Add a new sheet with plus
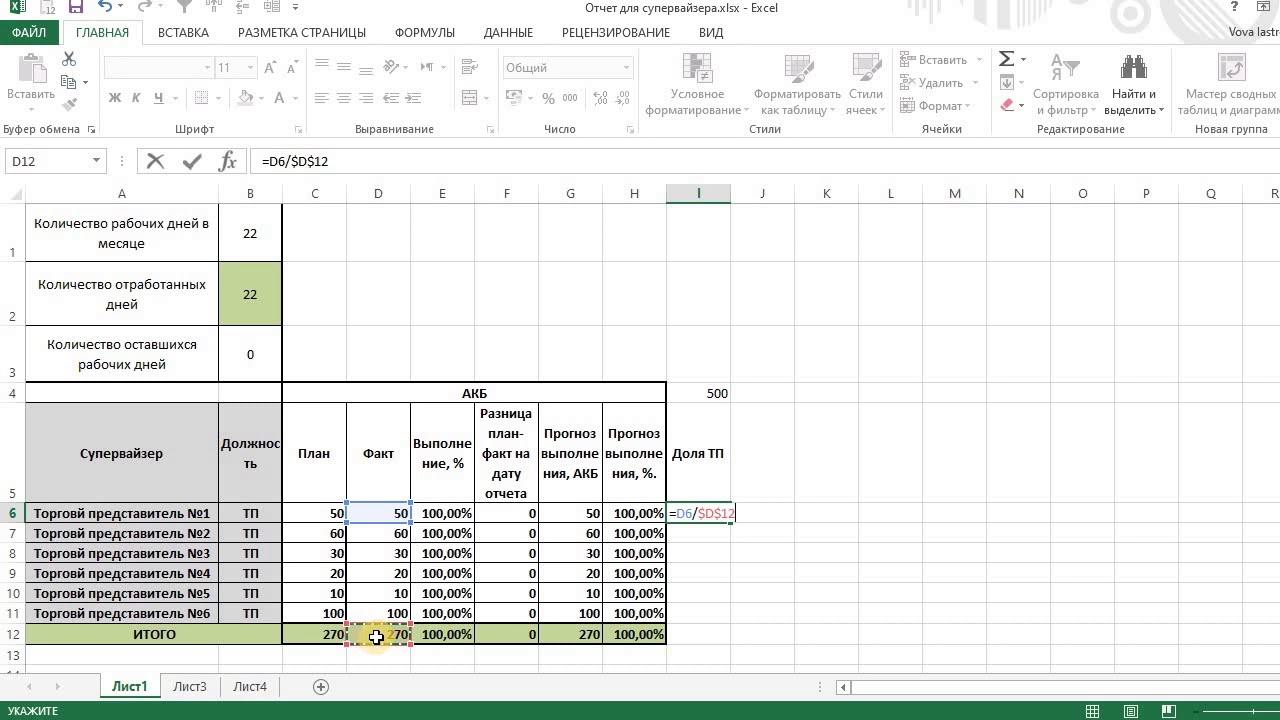The height and width of the screenshot is (720, 1280). (x=321, y=687)
